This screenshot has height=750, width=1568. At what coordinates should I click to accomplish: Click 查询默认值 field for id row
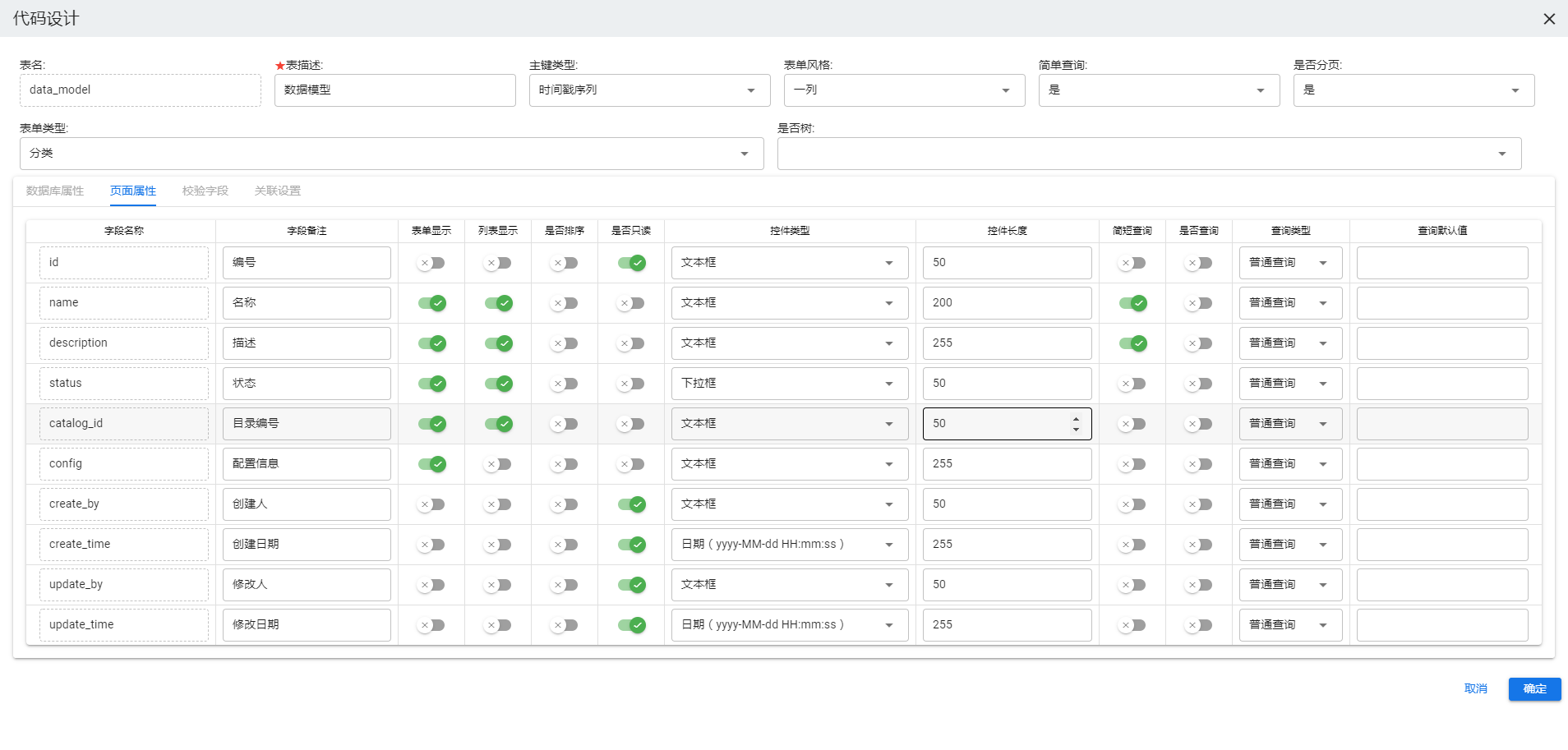pos(1442,263)
